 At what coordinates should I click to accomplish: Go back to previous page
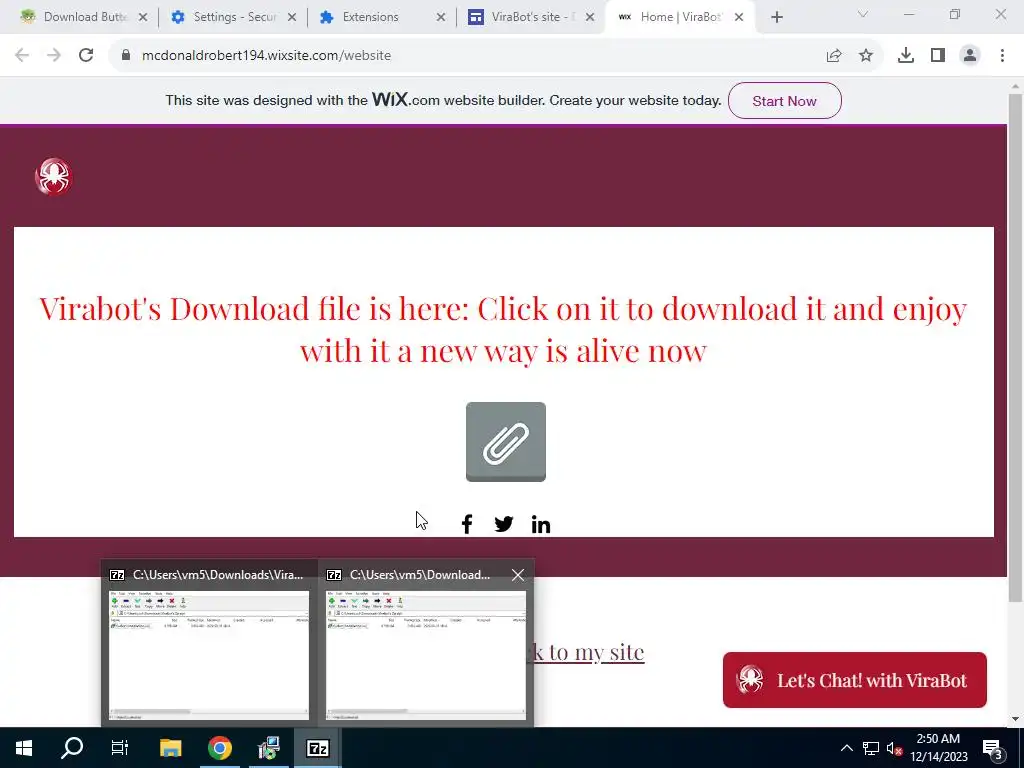coord(22,56)
